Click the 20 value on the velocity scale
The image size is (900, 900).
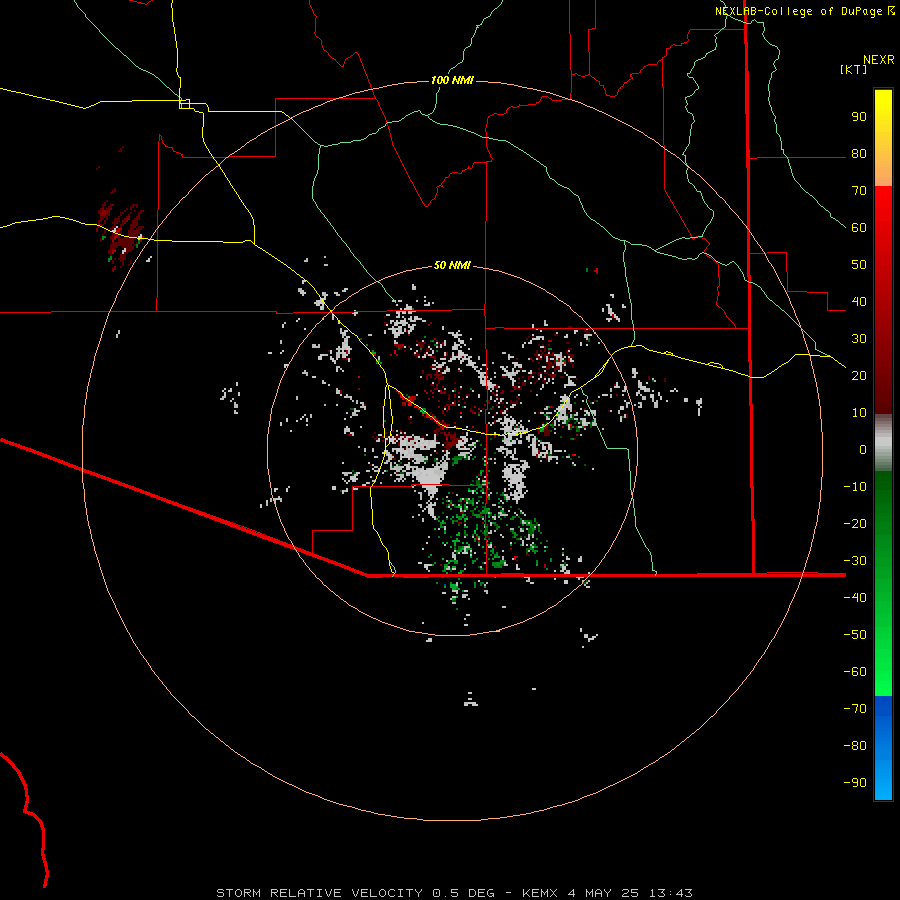(x=859, y=376)
